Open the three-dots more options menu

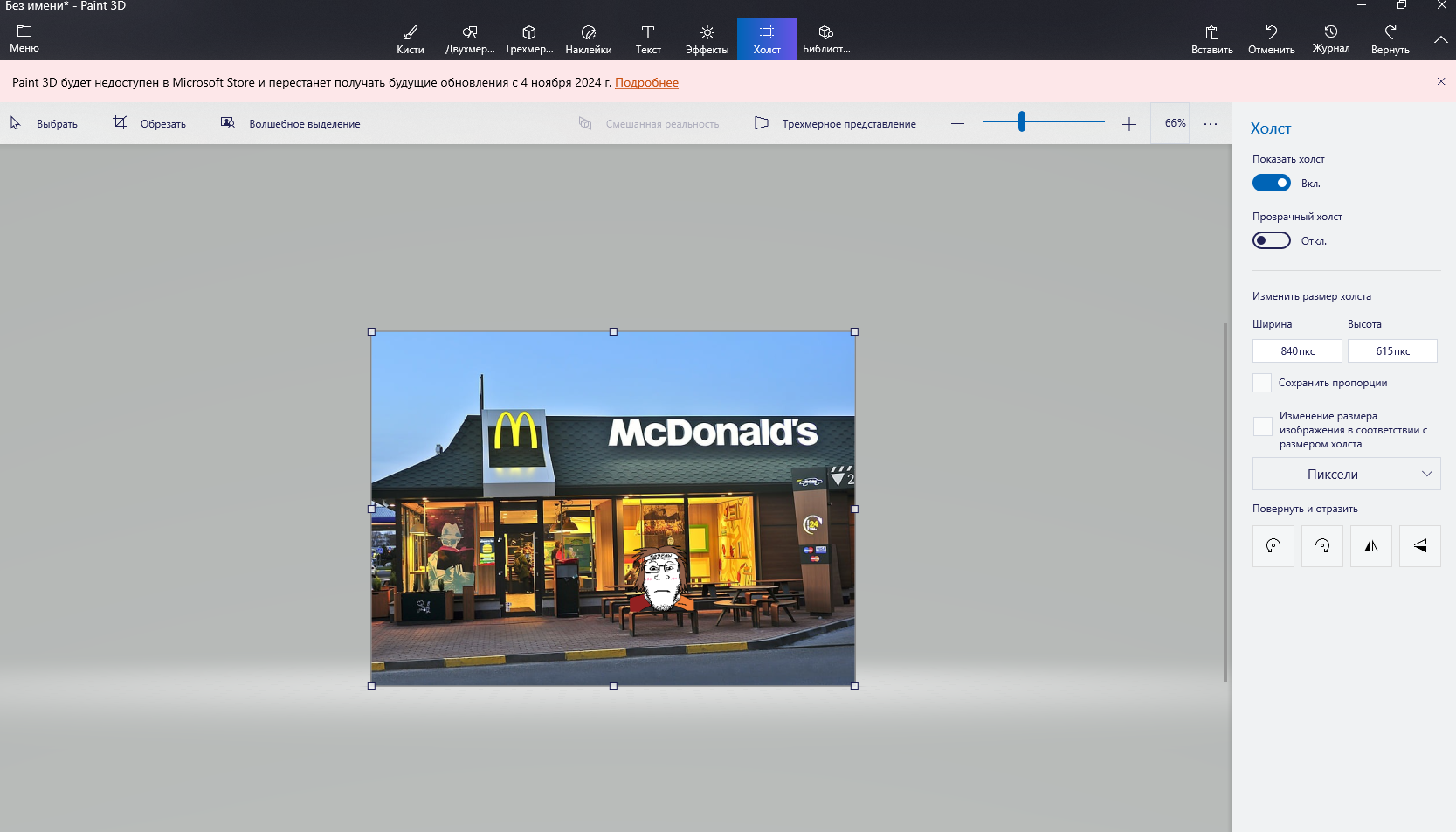(1211, 123)
